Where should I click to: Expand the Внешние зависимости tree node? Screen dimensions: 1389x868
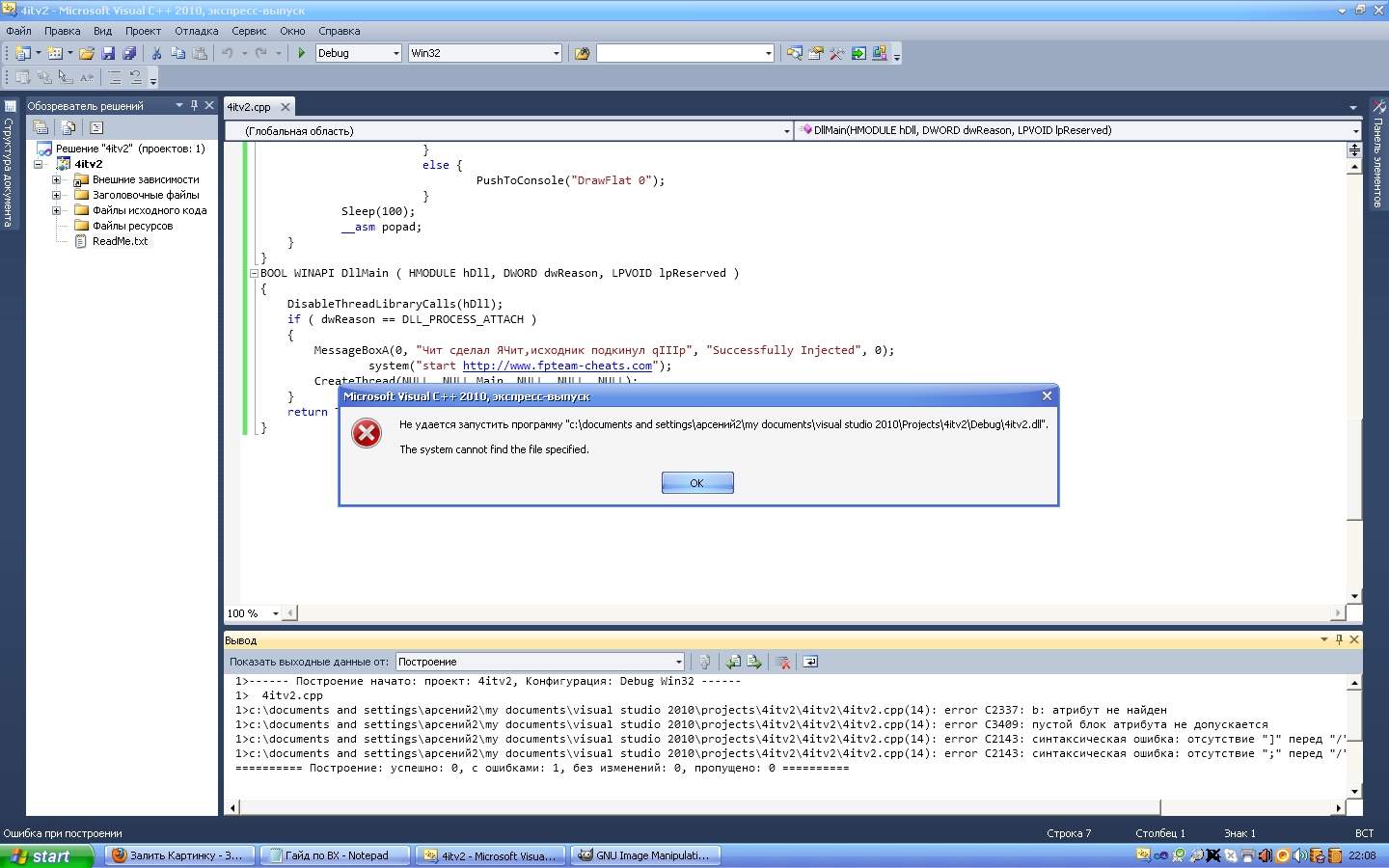[56, 179]
